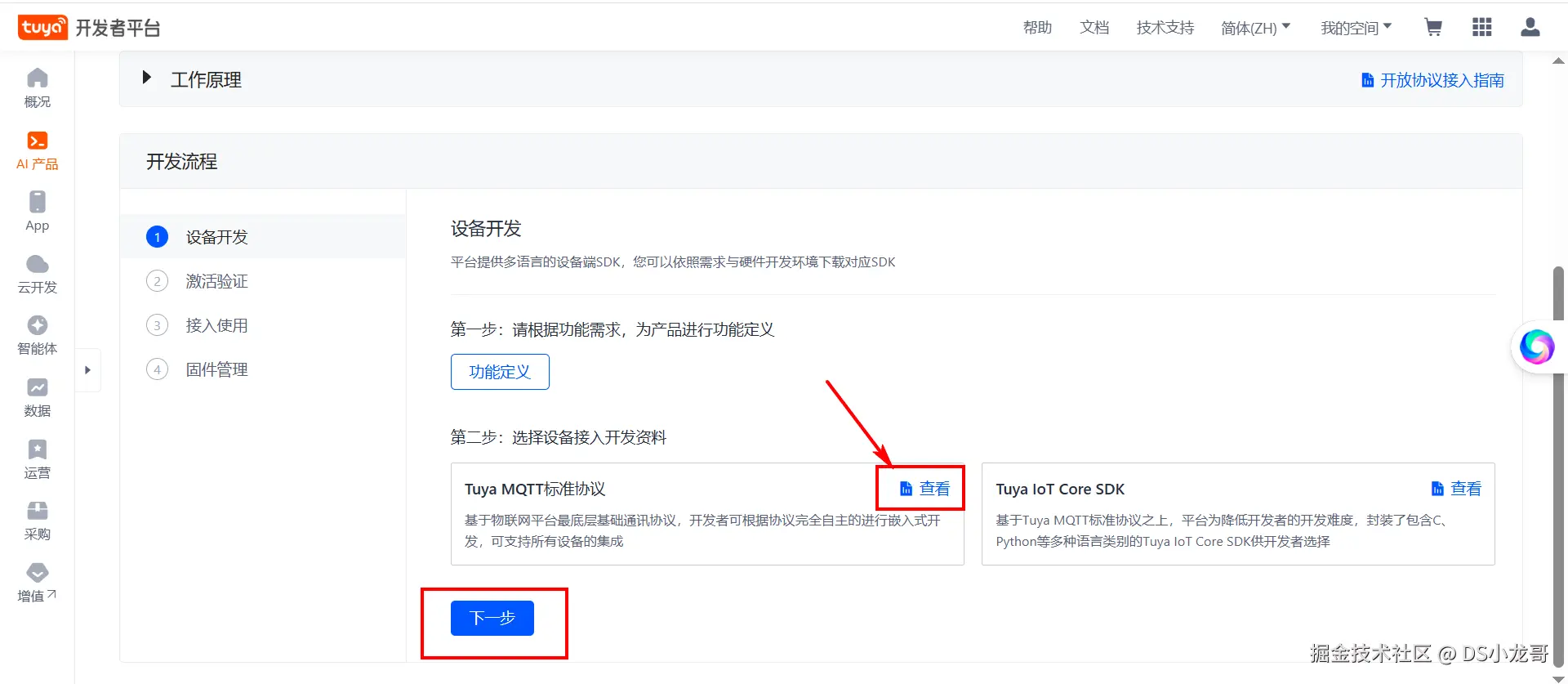Click the Tuya IoT Core SDK card title
Screen dimensions: 1568x684
(1060, 489)
